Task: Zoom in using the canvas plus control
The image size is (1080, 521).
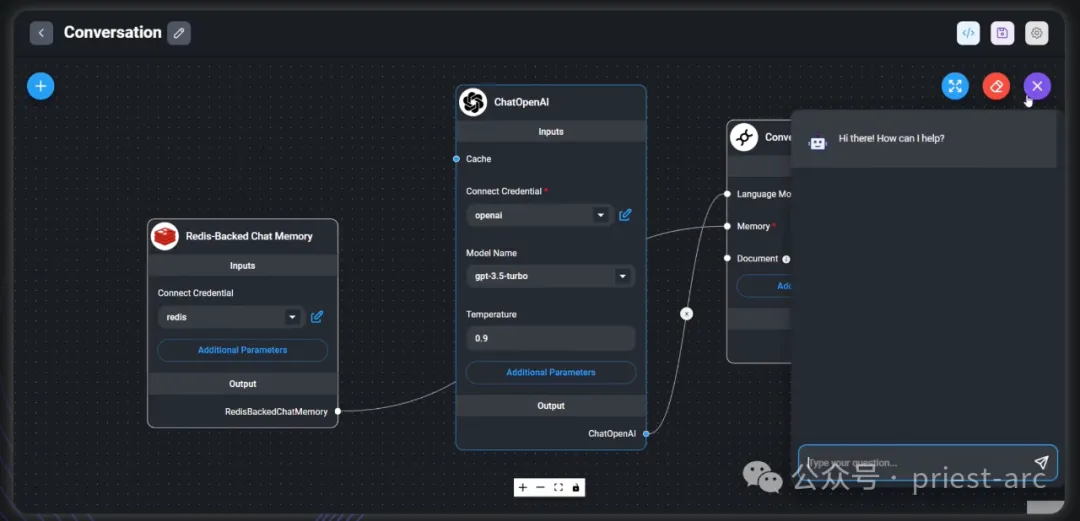Action: (x=523, y=488)
